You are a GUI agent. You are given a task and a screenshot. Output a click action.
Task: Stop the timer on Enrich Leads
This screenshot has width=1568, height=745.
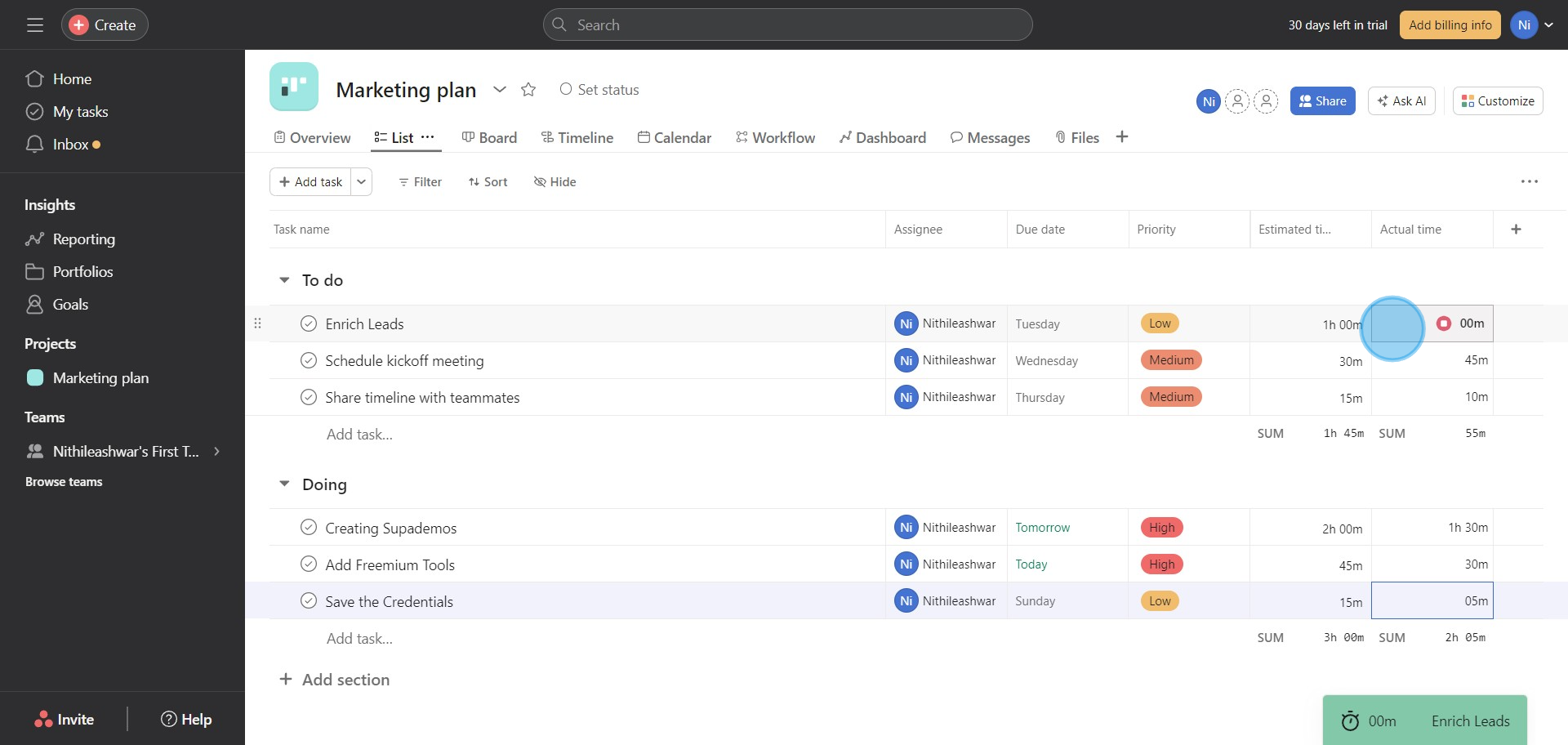(x=1444, y=323)
